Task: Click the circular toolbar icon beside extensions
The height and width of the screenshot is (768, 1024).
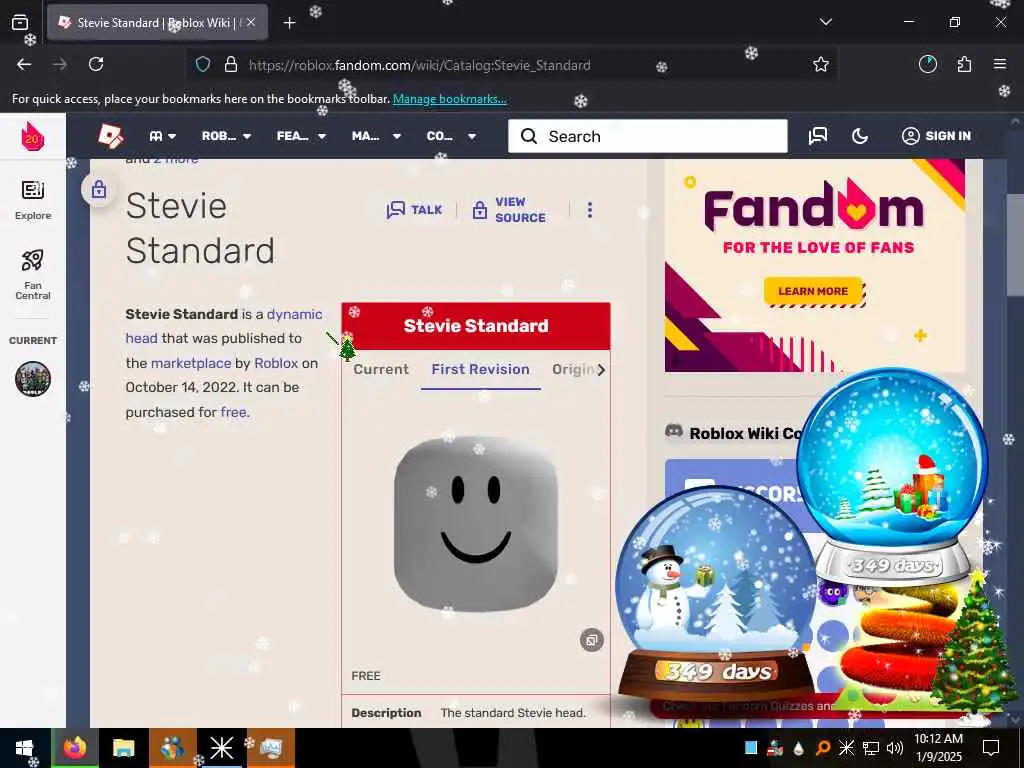Action: (x=927, y=64)
